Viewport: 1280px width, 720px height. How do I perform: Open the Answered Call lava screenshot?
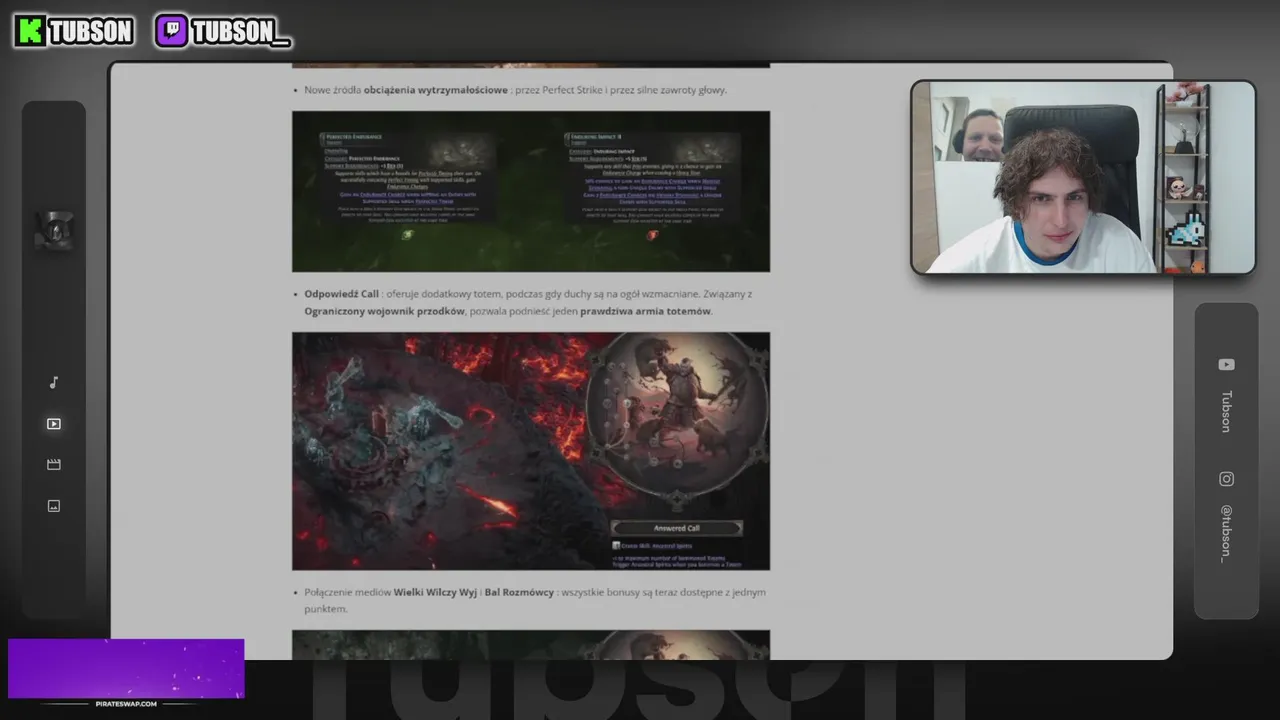[x=531, y=451]
